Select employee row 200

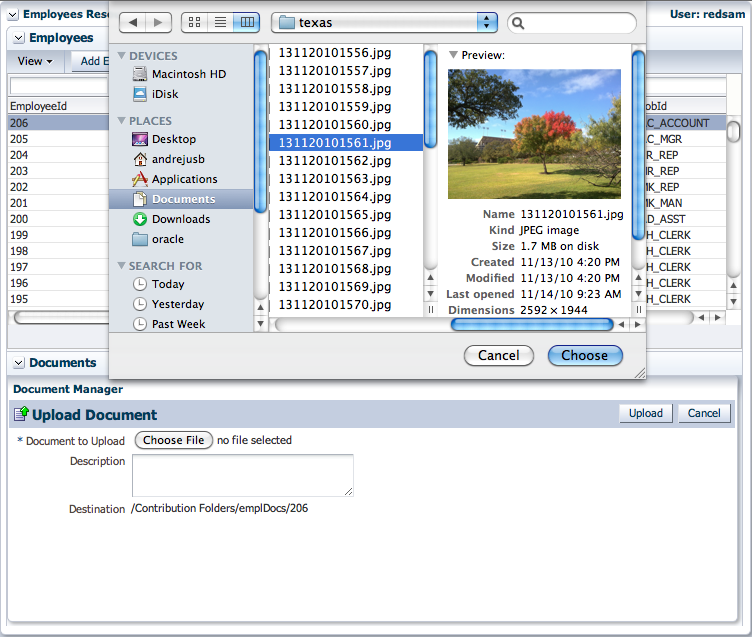point(58,219)
